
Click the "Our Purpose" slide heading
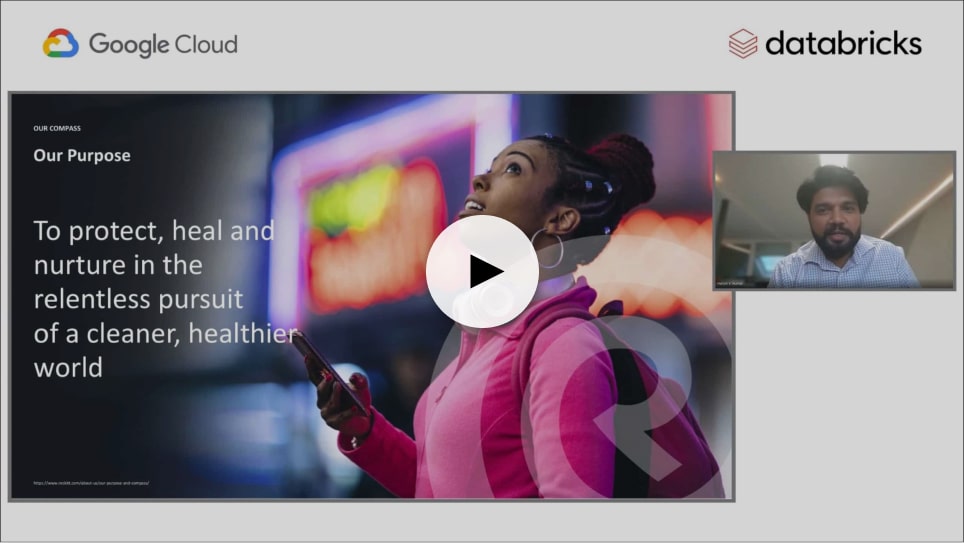point(82,156)
